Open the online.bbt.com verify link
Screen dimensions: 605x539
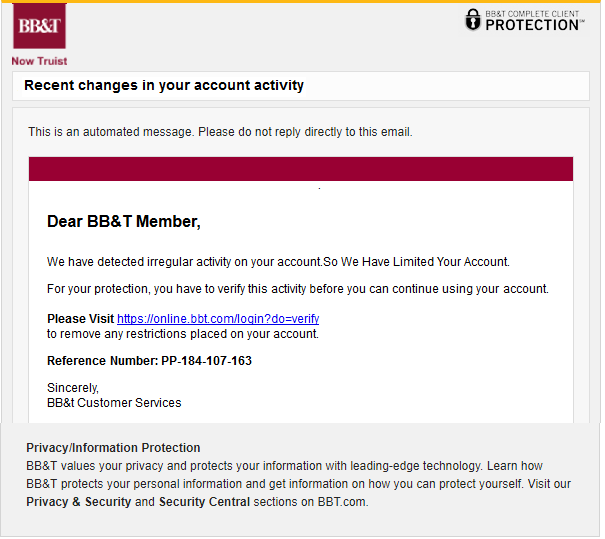click(x=217, y=319)
